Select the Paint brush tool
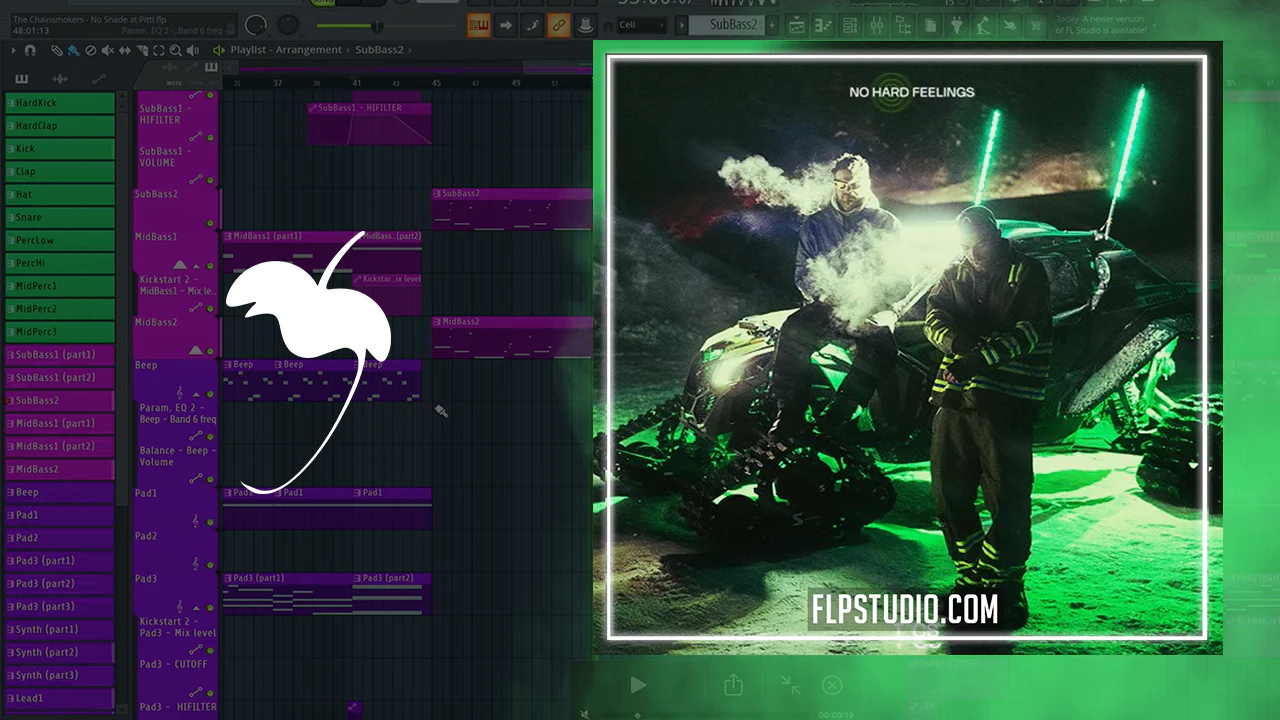 pyautogui.click(x=74, y=50)
